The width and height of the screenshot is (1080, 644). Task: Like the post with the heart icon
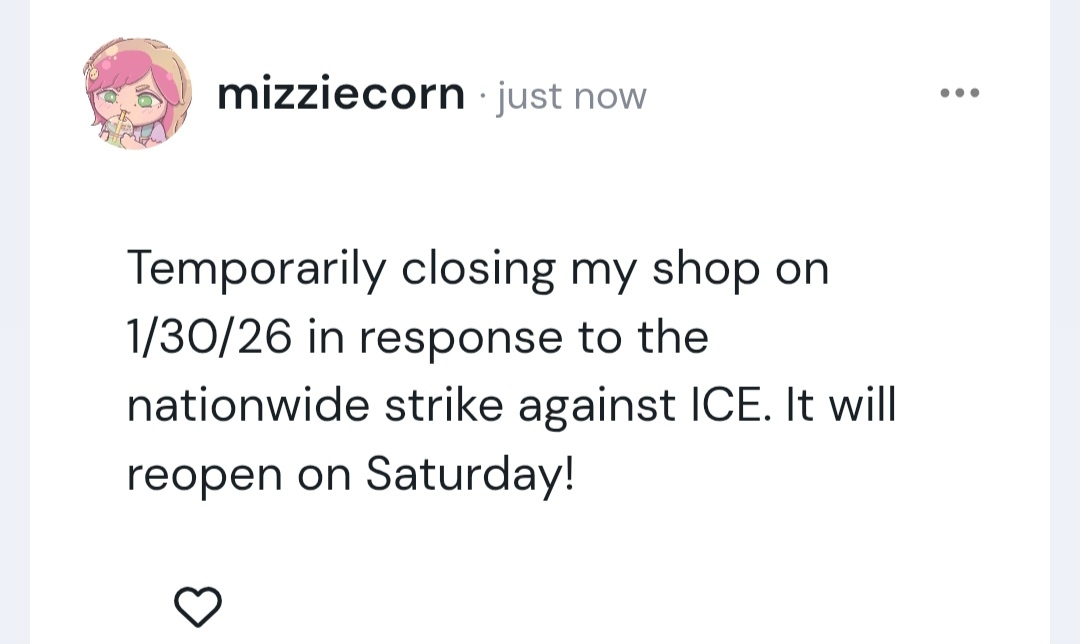click(198, 605)
